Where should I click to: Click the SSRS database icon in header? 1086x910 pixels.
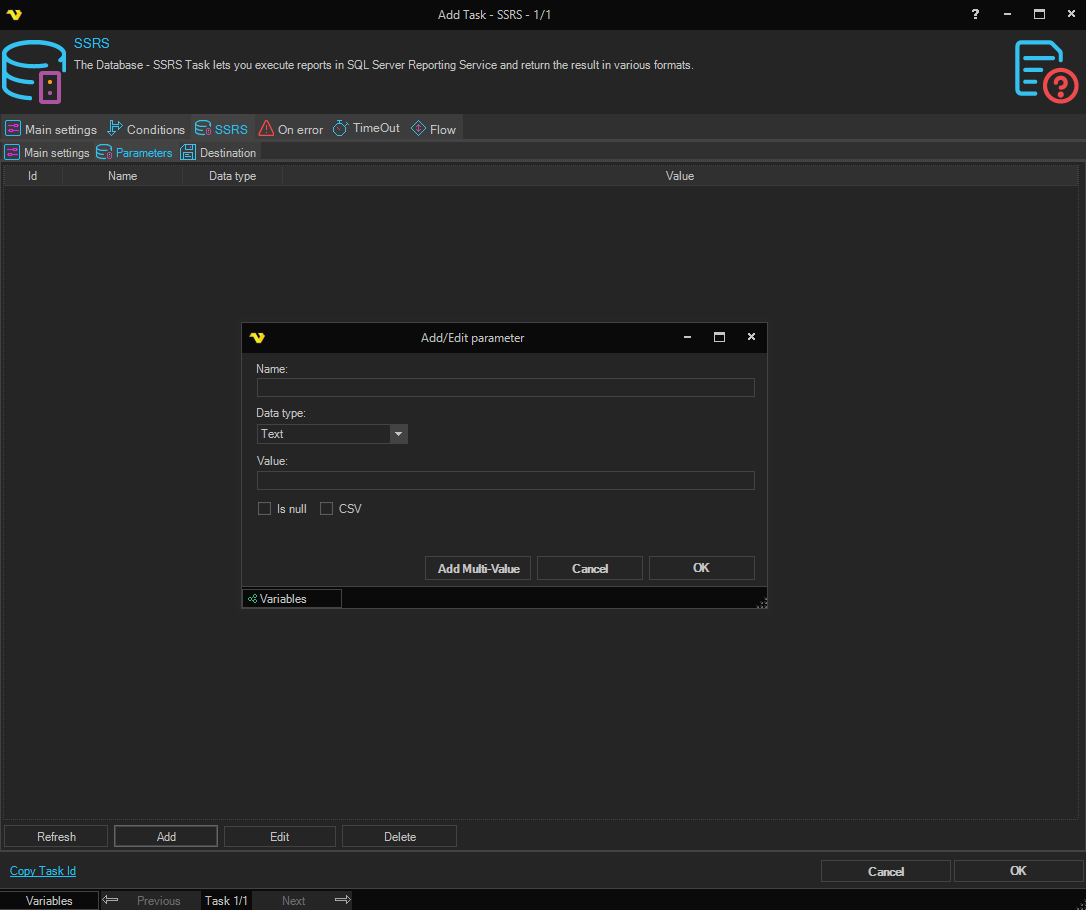click(34, 71)
